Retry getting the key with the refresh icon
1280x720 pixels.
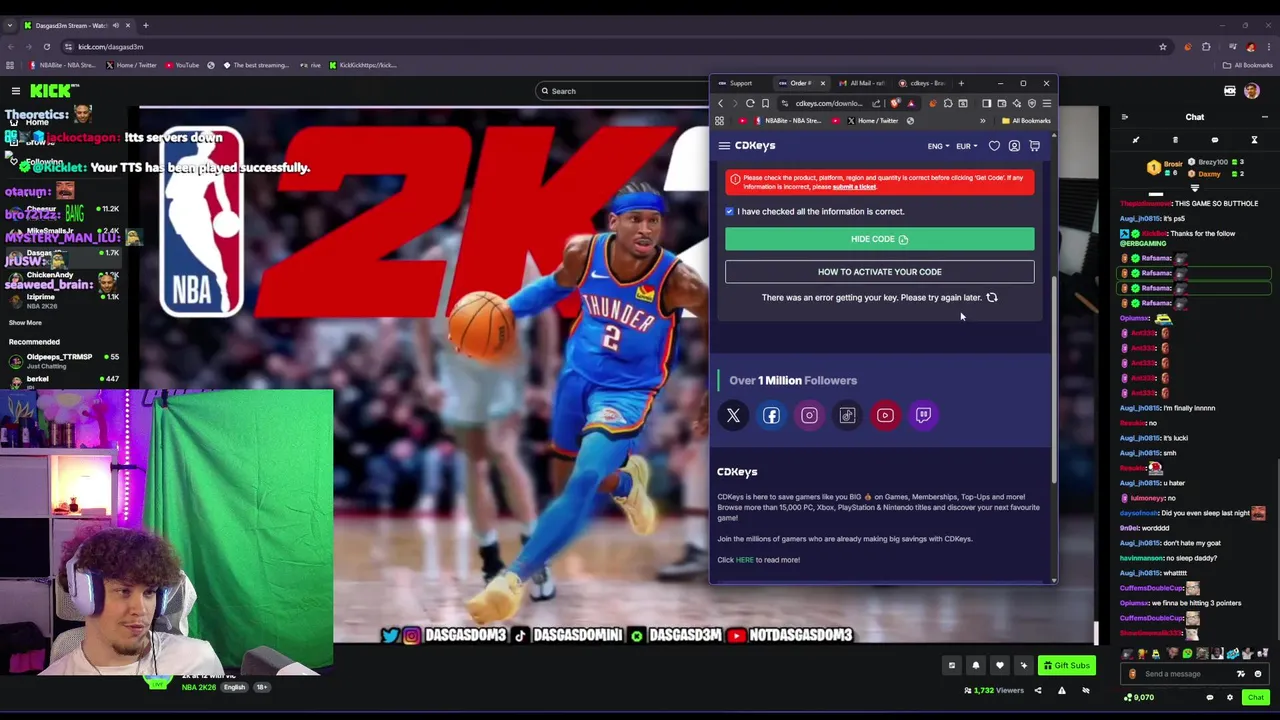992,297
